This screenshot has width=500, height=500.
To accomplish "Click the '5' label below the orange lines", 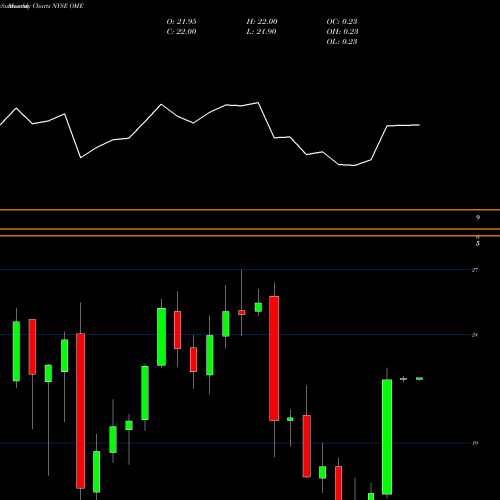I will 478,244.
